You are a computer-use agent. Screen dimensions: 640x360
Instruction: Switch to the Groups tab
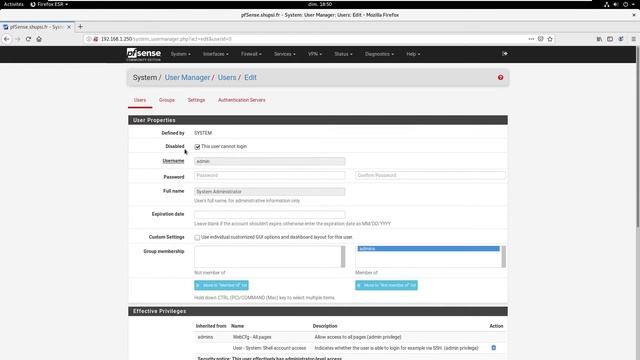tap(167, 100)
